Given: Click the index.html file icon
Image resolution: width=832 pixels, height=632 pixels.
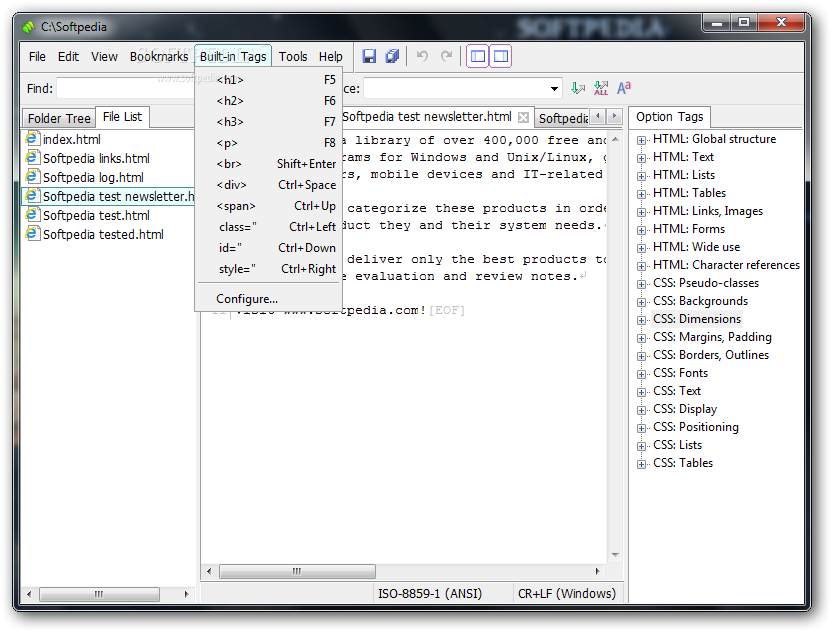Looking at the screenshot, I should [x=32, y=139].
